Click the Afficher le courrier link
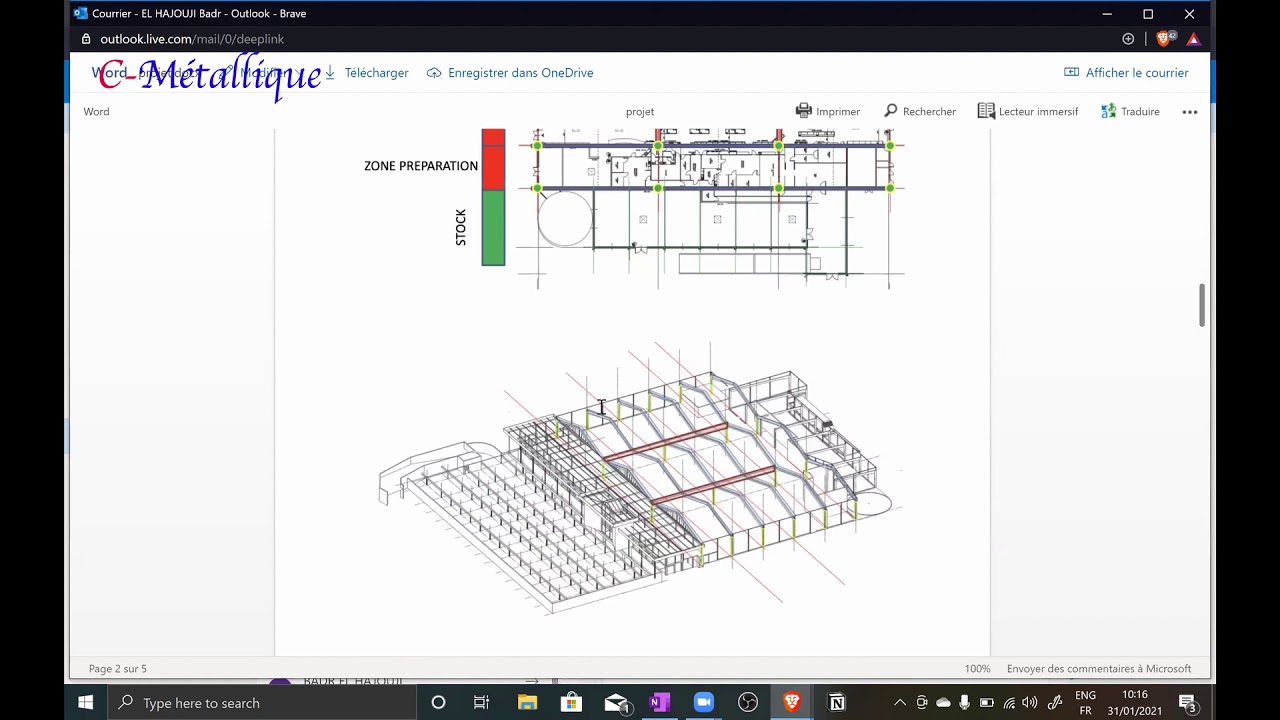Viewport: 1280px width, 720px height. coord(1137,73)
